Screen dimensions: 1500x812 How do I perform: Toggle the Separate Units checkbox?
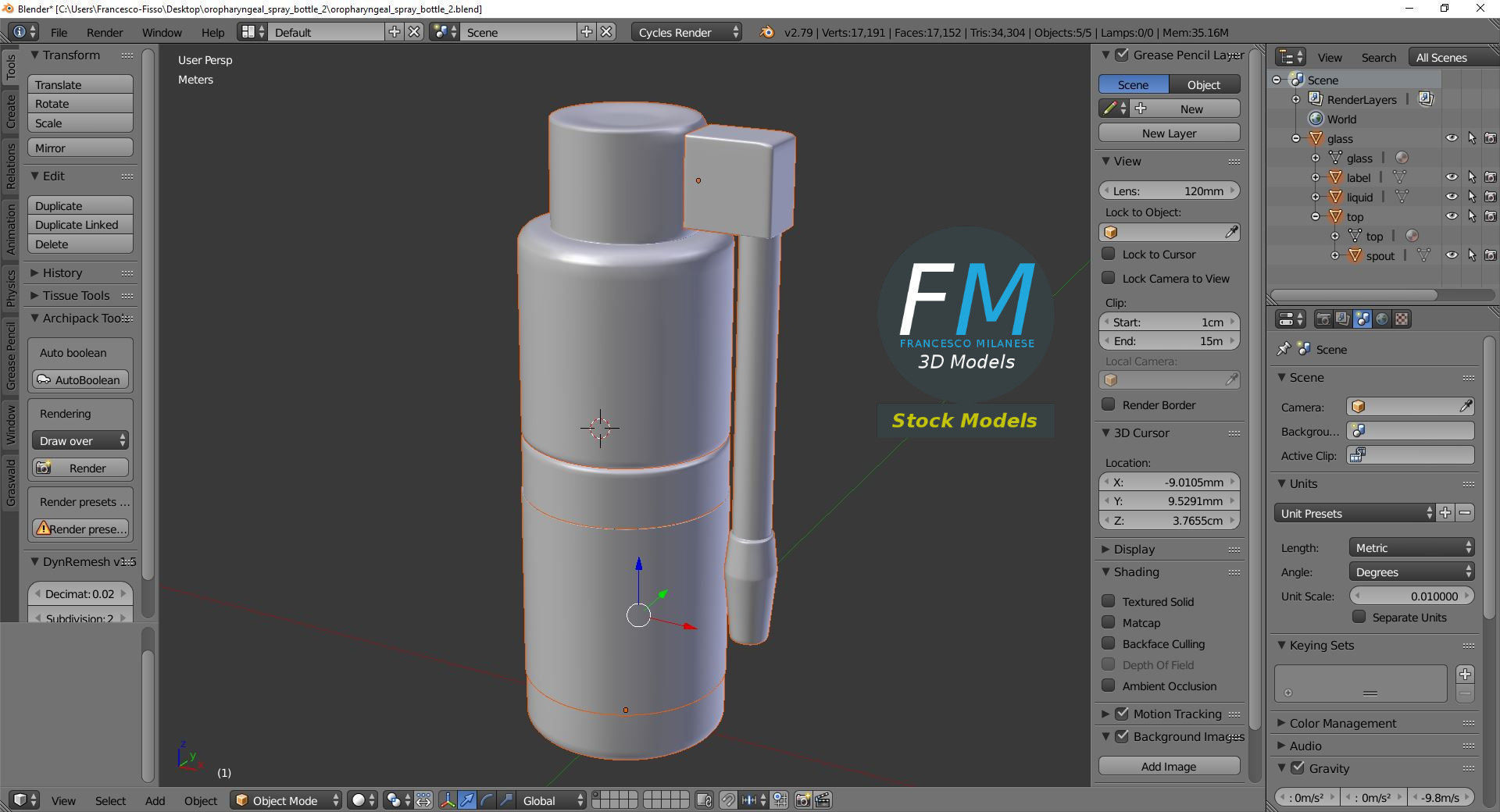pyautogui.click(x=1359, y=617)
